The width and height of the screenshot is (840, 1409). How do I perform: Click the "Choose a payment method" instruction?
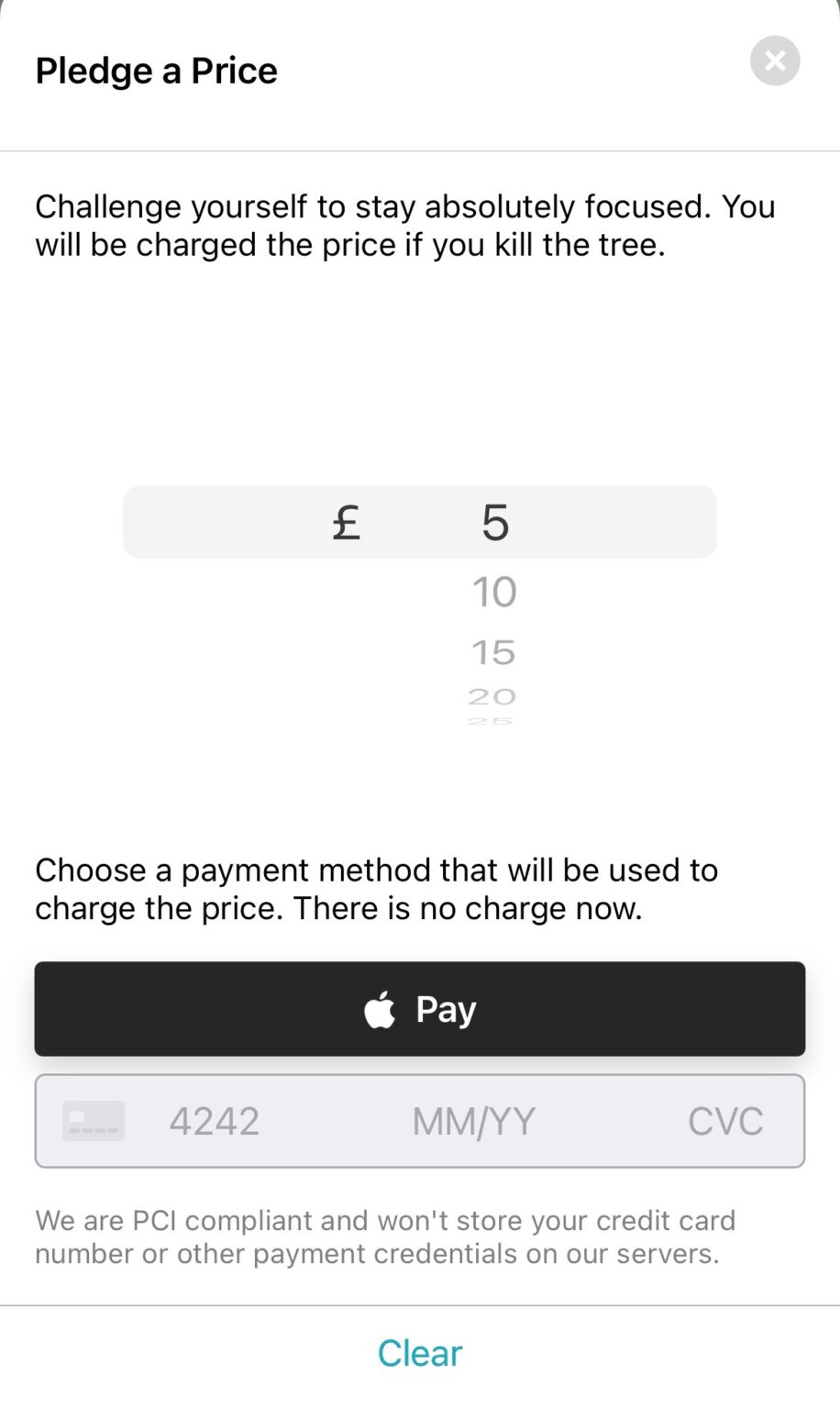click(x=376, y=889)
